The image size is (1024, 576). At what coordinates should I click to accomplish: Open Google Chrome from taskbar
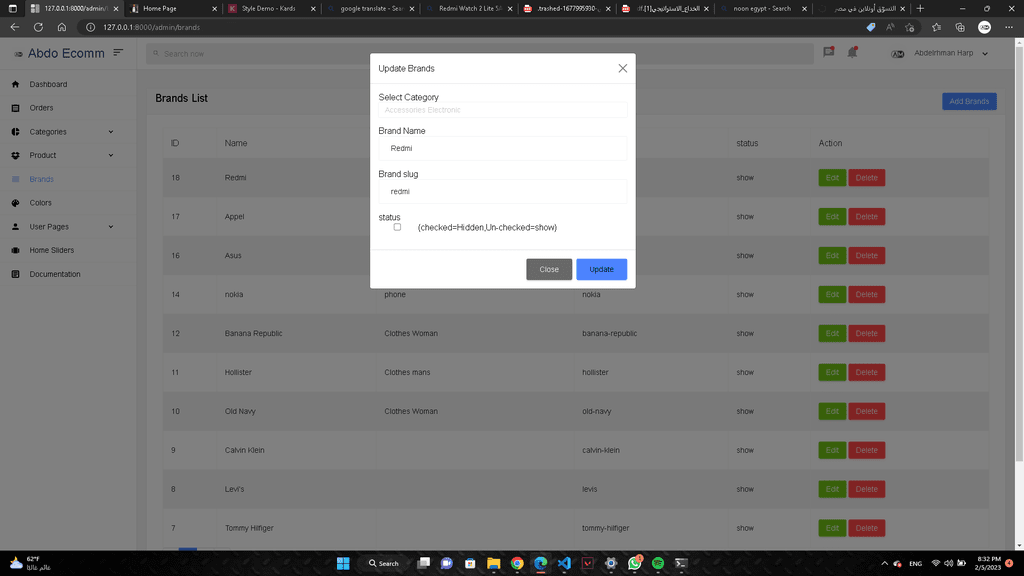pyautogui.click(x=517, y=563)
